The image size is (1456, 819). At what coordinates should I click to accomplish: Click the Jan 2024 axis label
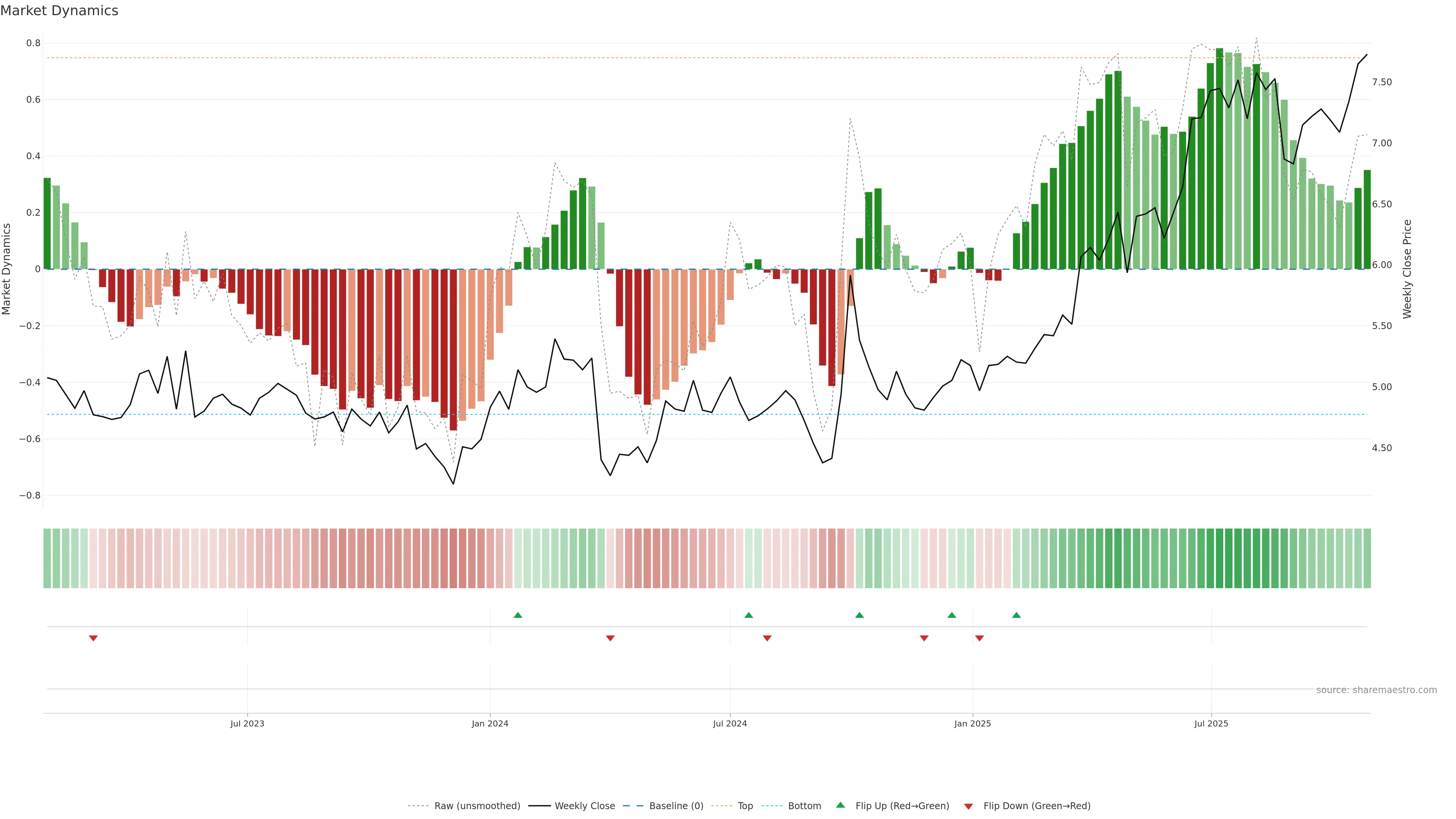[490, 723]
